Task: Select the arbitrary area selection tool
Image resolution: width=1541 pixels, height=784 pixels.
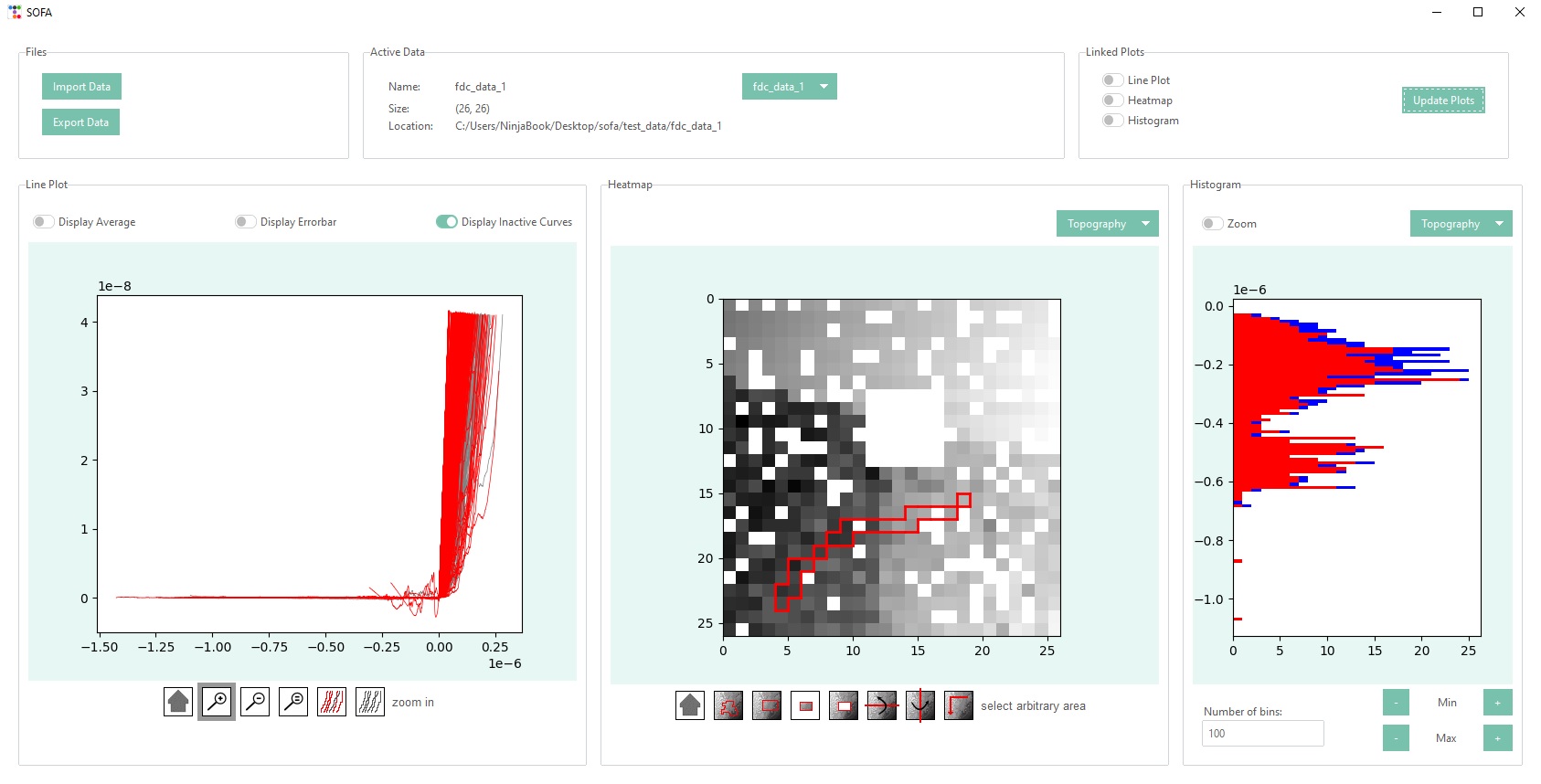Action: (x=728, y=705)
